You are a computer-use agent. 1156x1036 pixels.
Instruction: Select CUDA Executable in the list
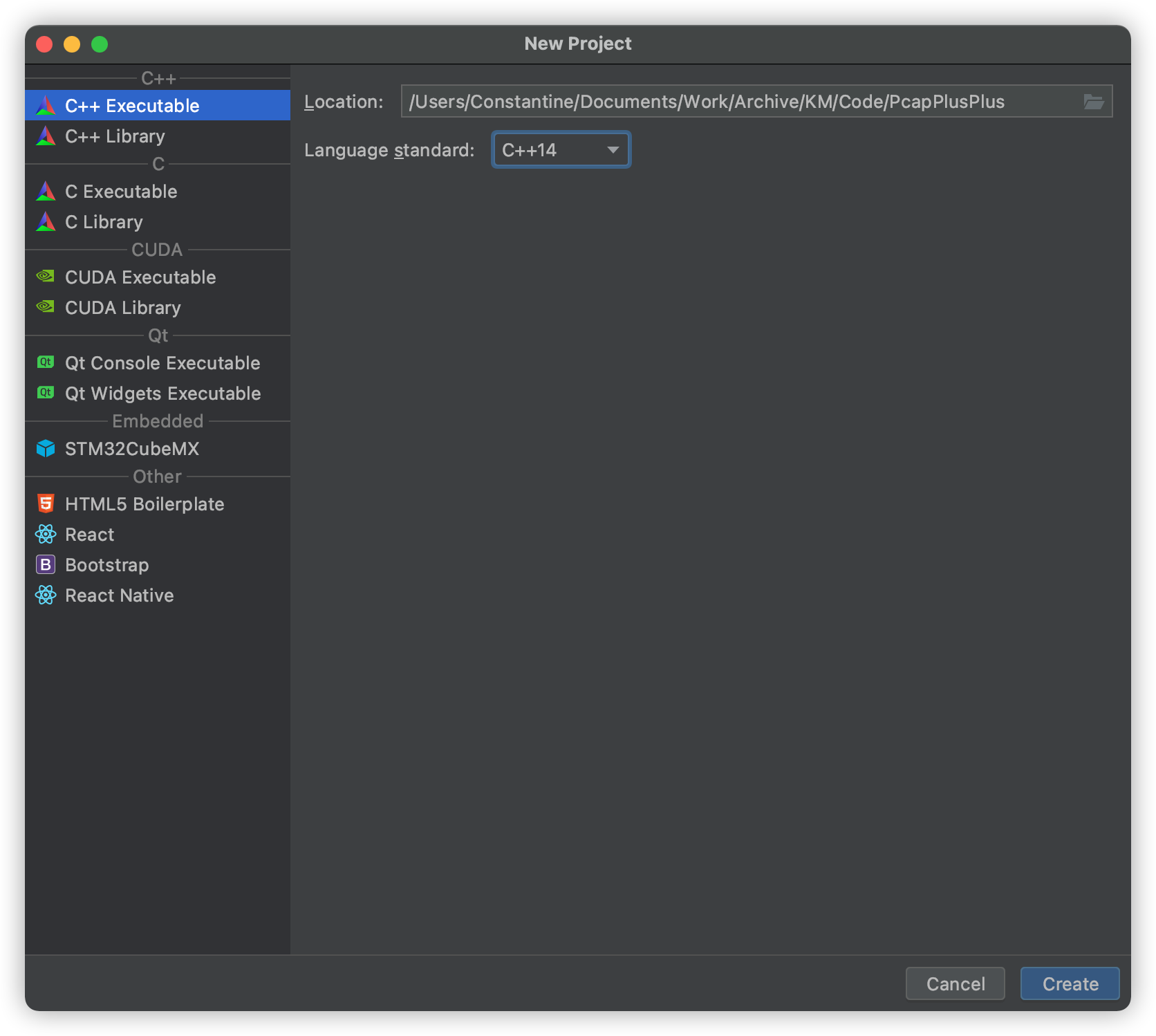pyautogui.click(x=158, y=277)
